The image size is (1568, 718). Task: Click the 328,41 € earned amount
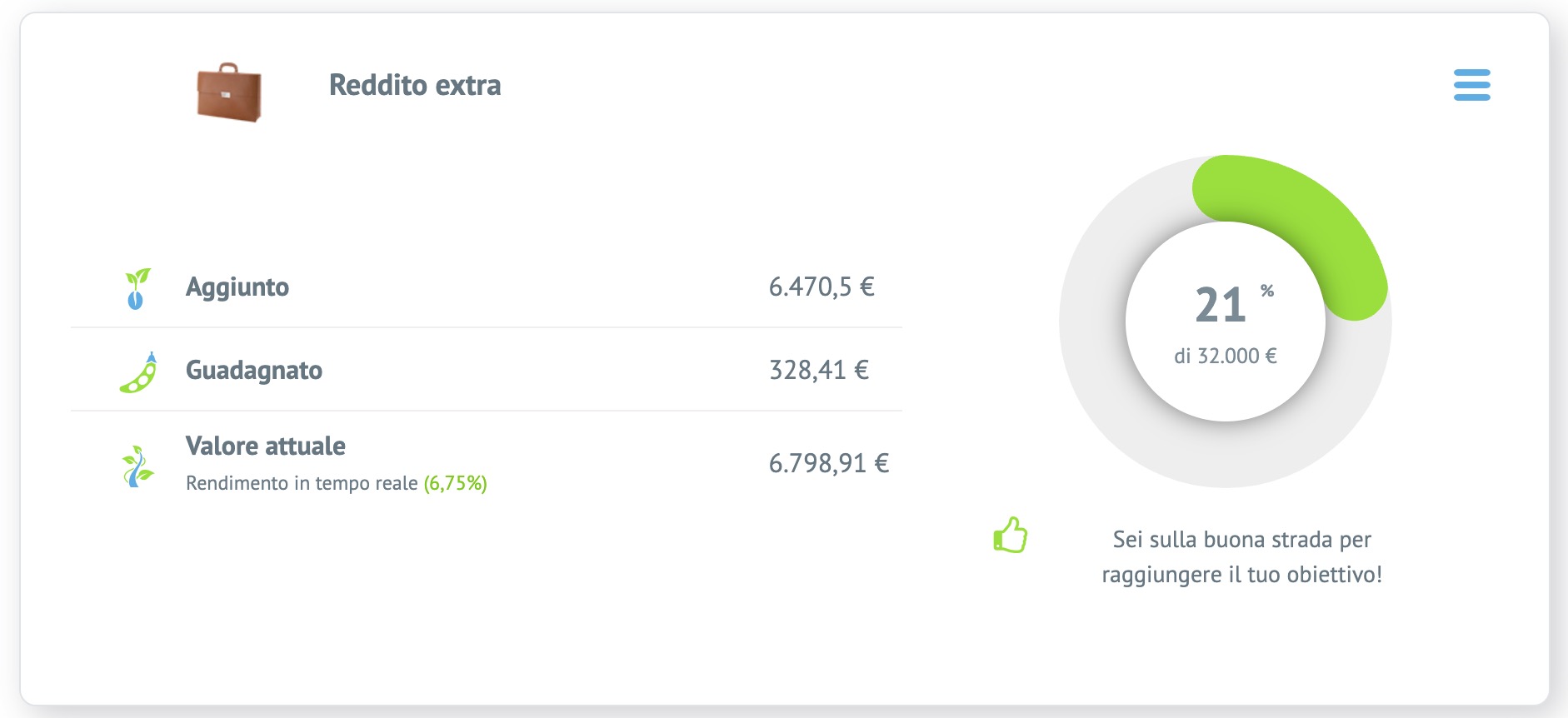819,371
